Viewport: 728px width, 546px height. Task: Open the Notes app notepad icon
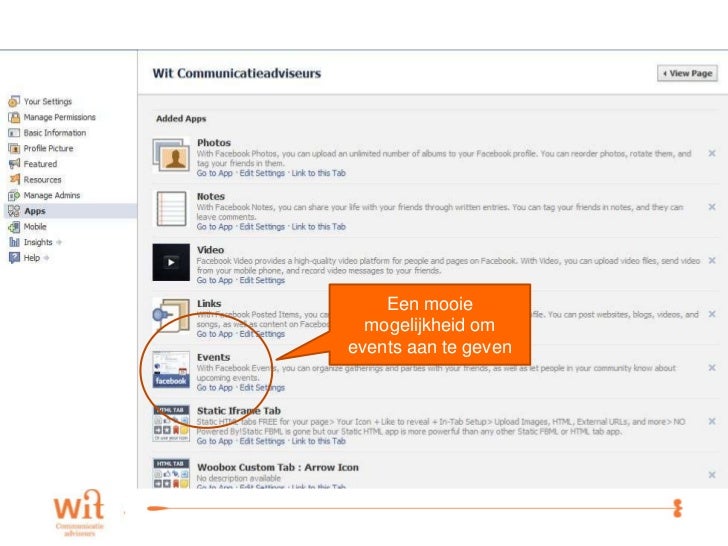pyautogui.click(x=171, y=209)
